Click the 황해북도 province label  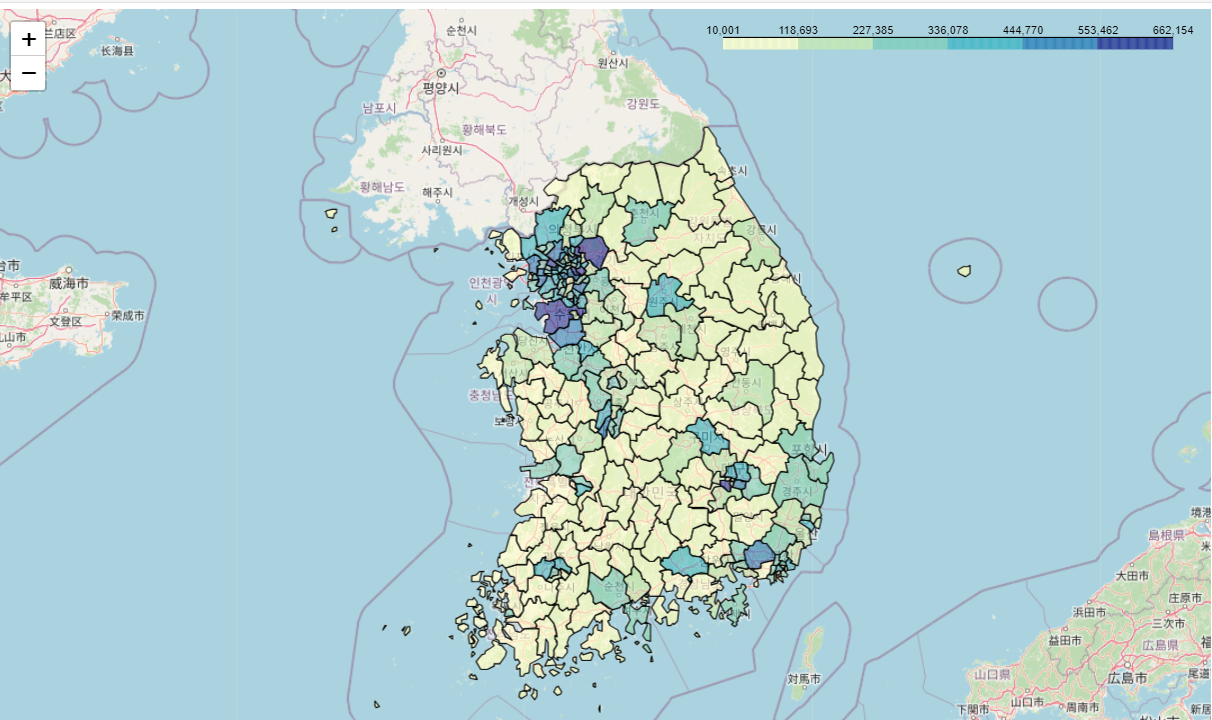pyautogui.click(x=484, y=129)
